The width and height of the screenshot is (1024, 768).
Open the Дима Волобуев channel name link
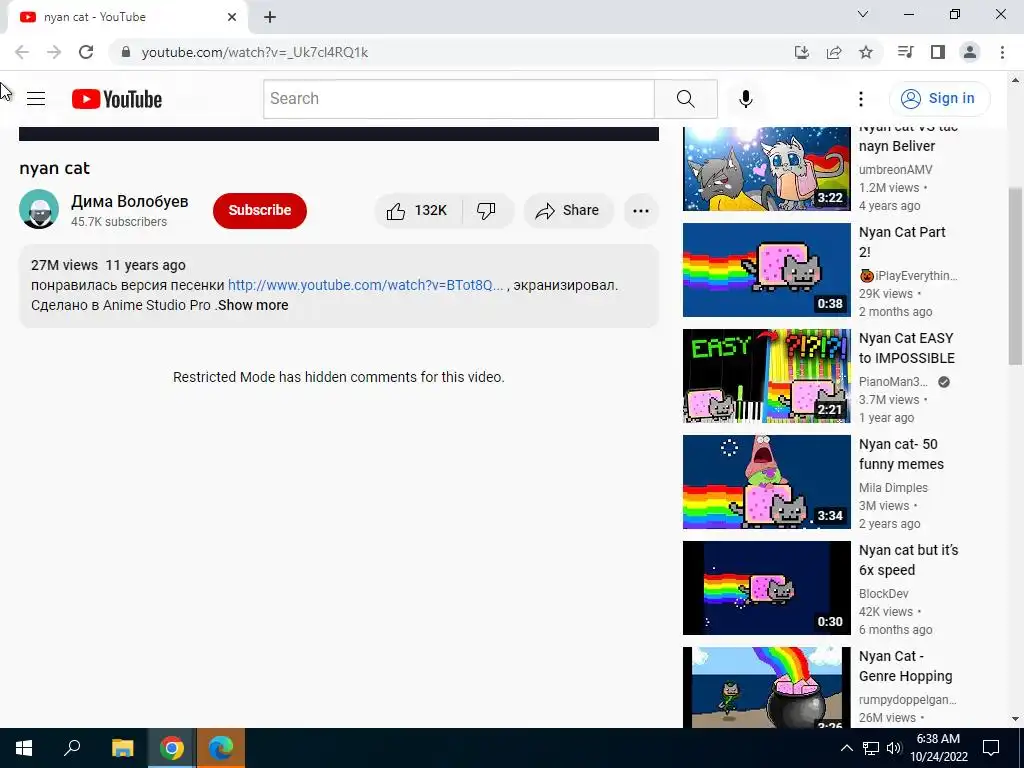tap(129, 201)
